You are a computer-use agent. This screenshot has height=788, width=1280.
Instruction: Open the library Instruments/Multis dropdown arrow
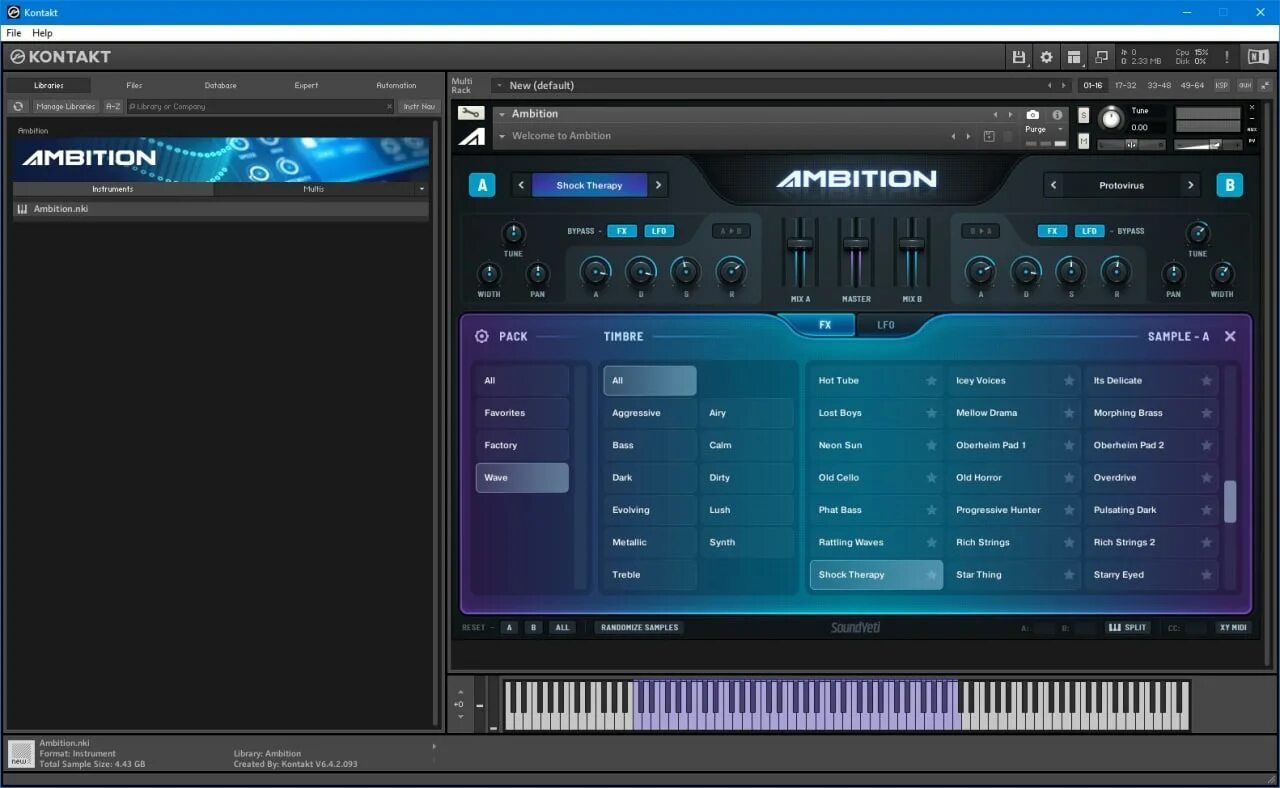421,189
